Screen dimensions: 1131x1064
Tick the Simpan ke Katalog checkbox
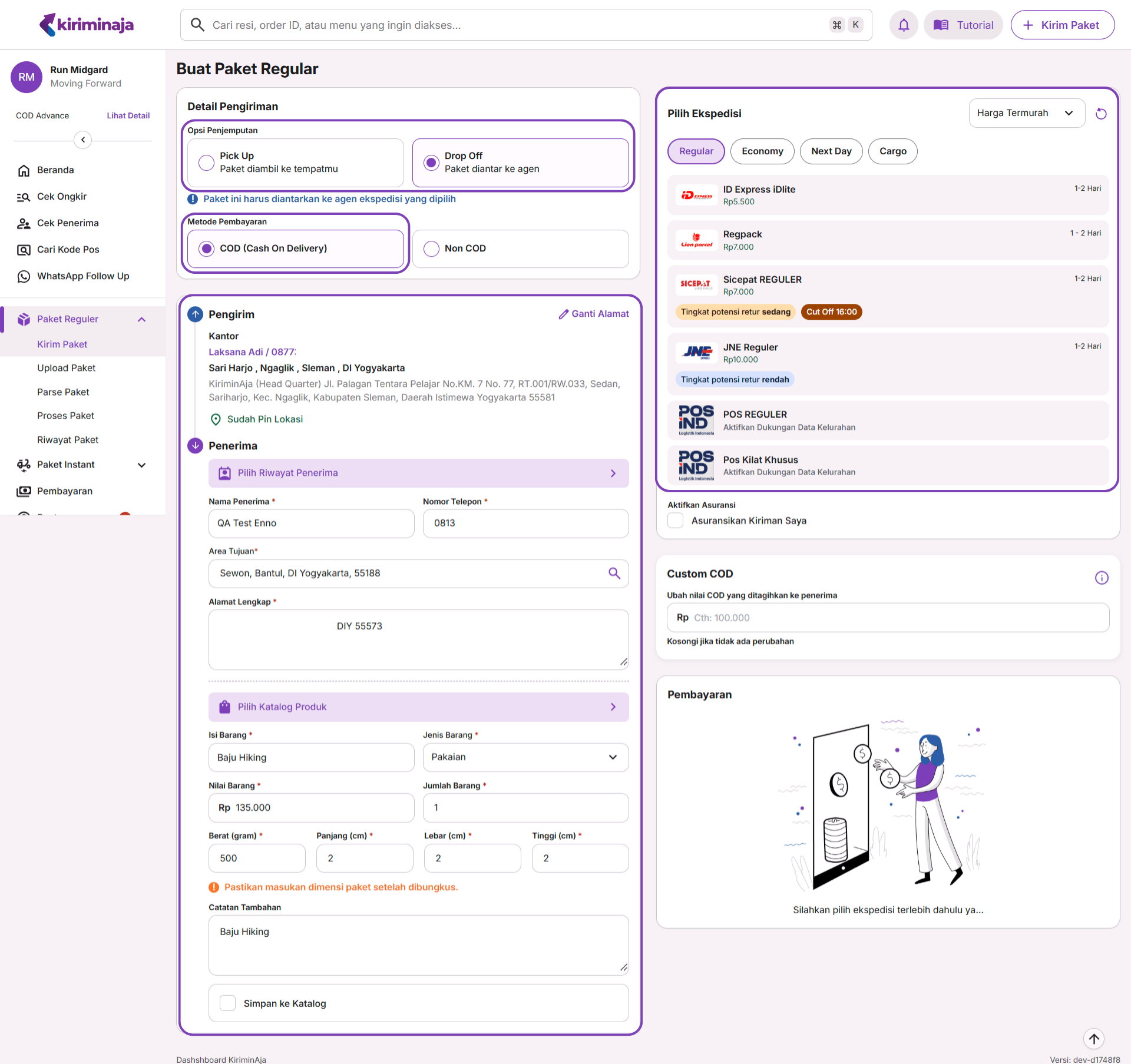227,1003
